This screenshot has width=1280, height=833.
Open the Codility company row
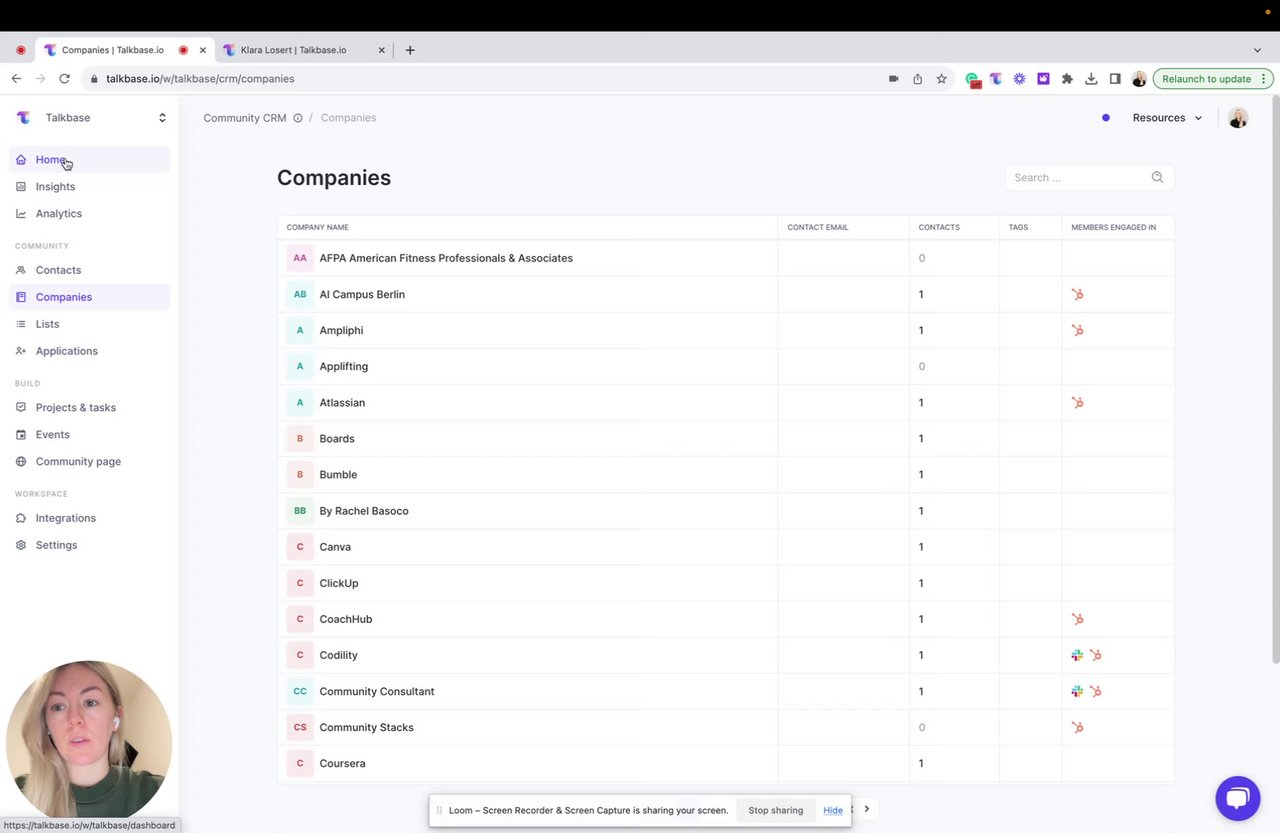point(725,655)
